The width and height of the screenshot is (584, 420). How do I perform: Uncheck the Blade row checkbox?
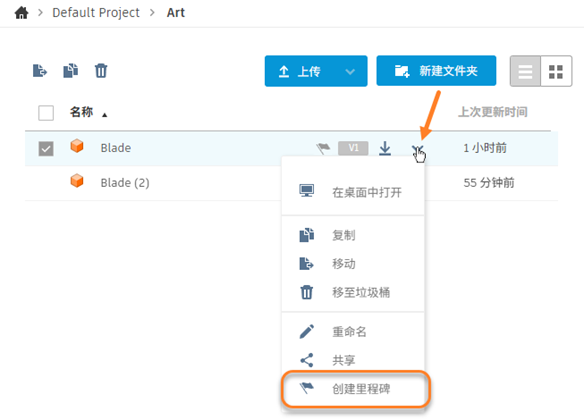46,149
